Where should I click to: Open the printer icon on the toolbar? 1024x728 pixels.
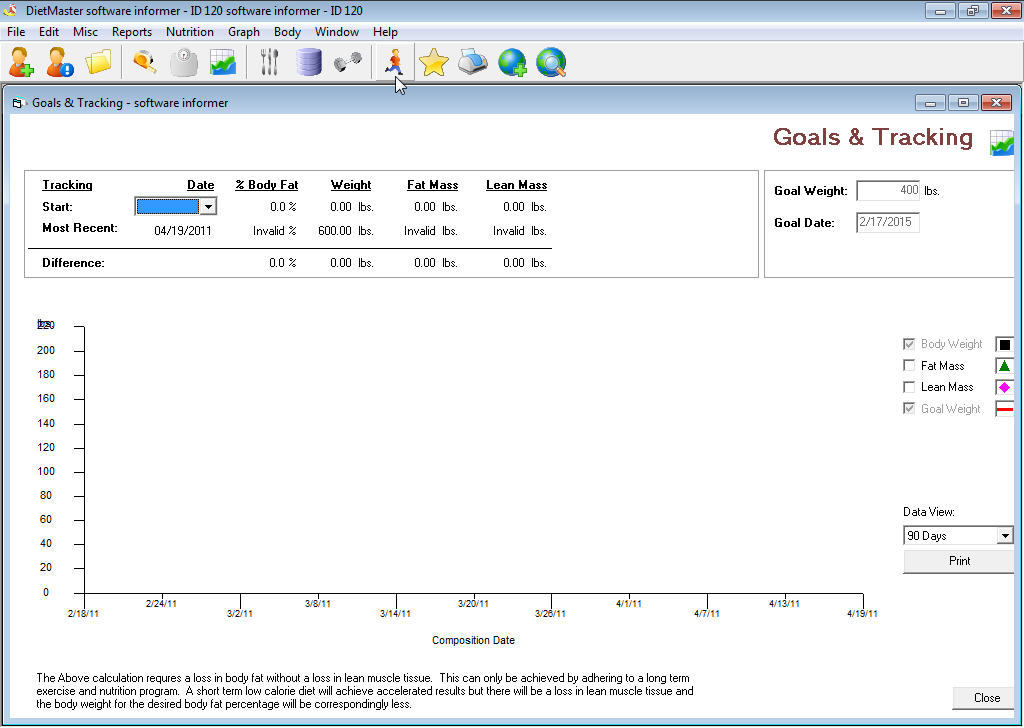tap(472, 62)
